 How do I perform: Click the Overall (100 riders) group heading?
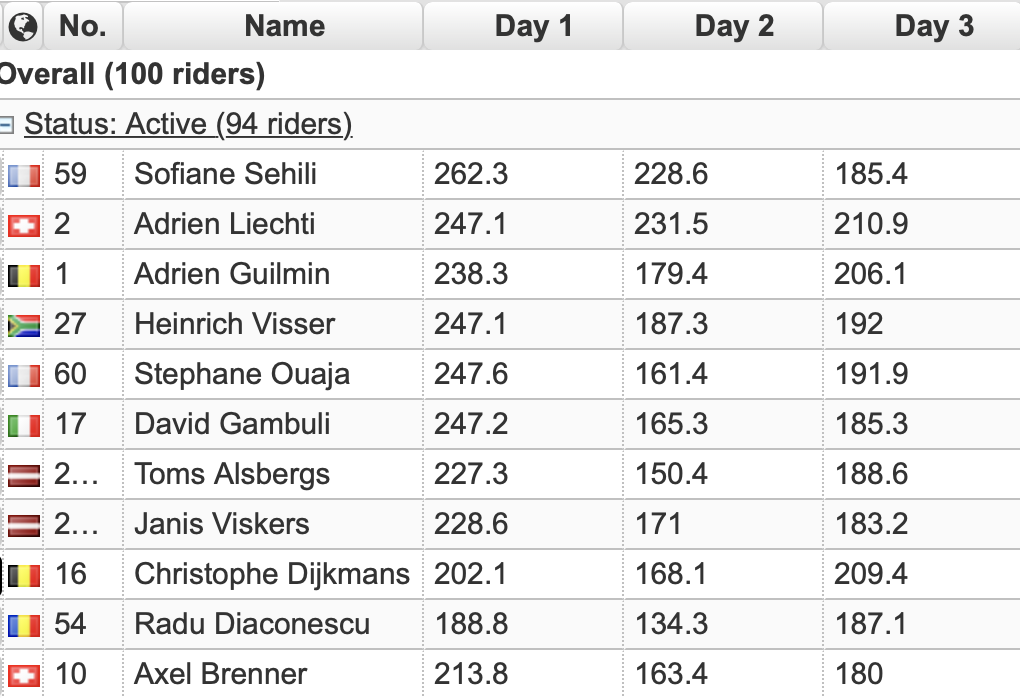132,74
